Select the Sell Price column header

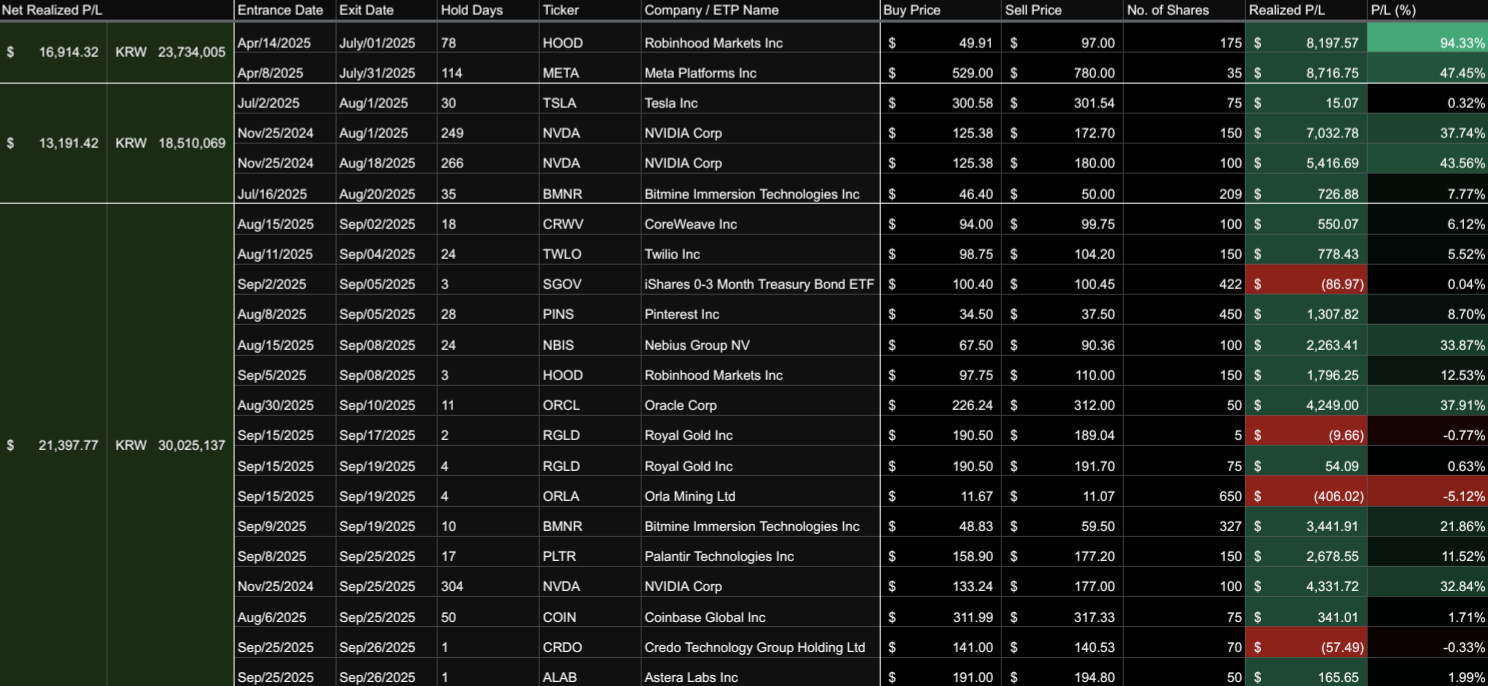point(1061,10)
